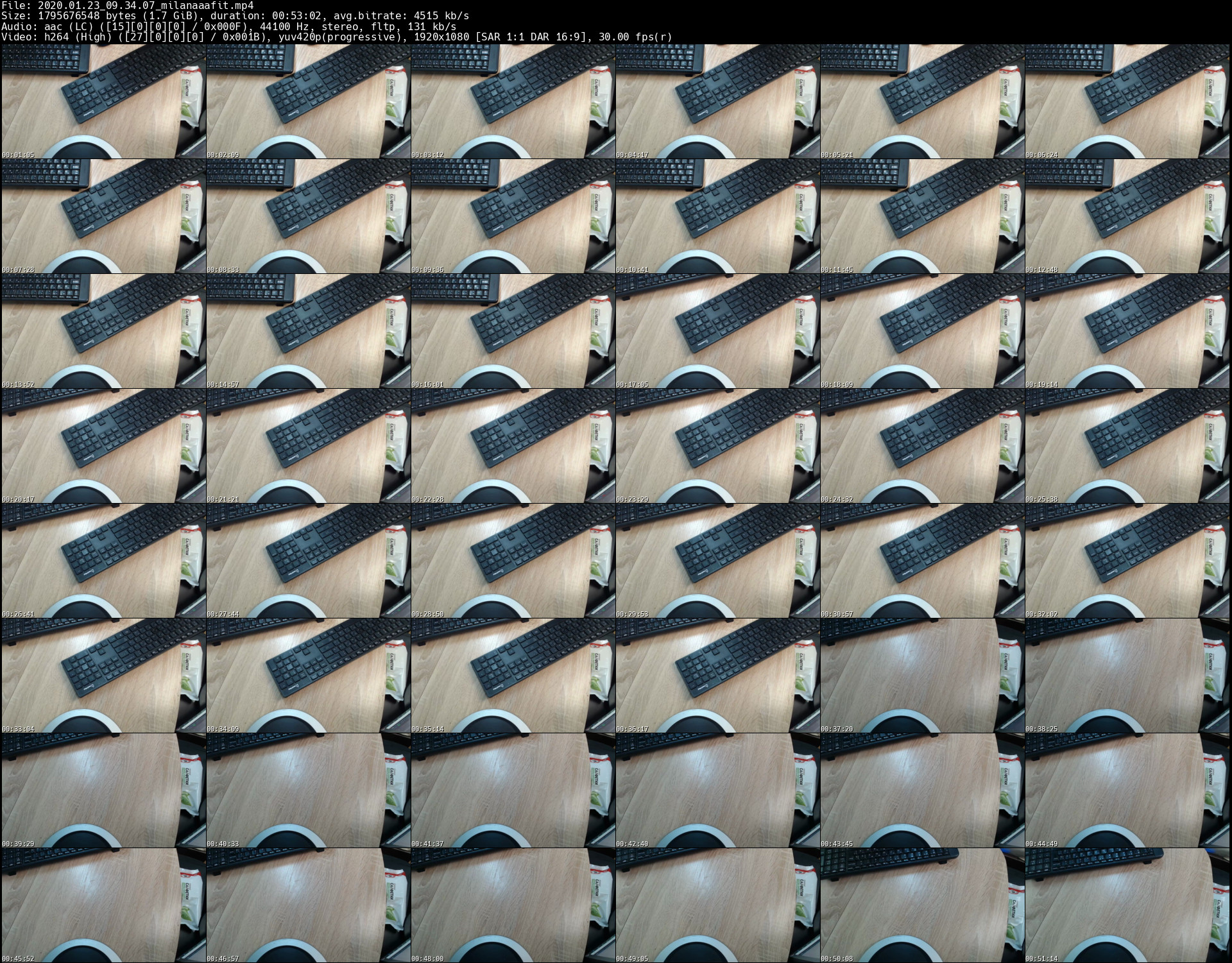Choose the thumbnail stamped 00:33:04
The width and height of the screenshot is (1232, 963).
point(103,676)
